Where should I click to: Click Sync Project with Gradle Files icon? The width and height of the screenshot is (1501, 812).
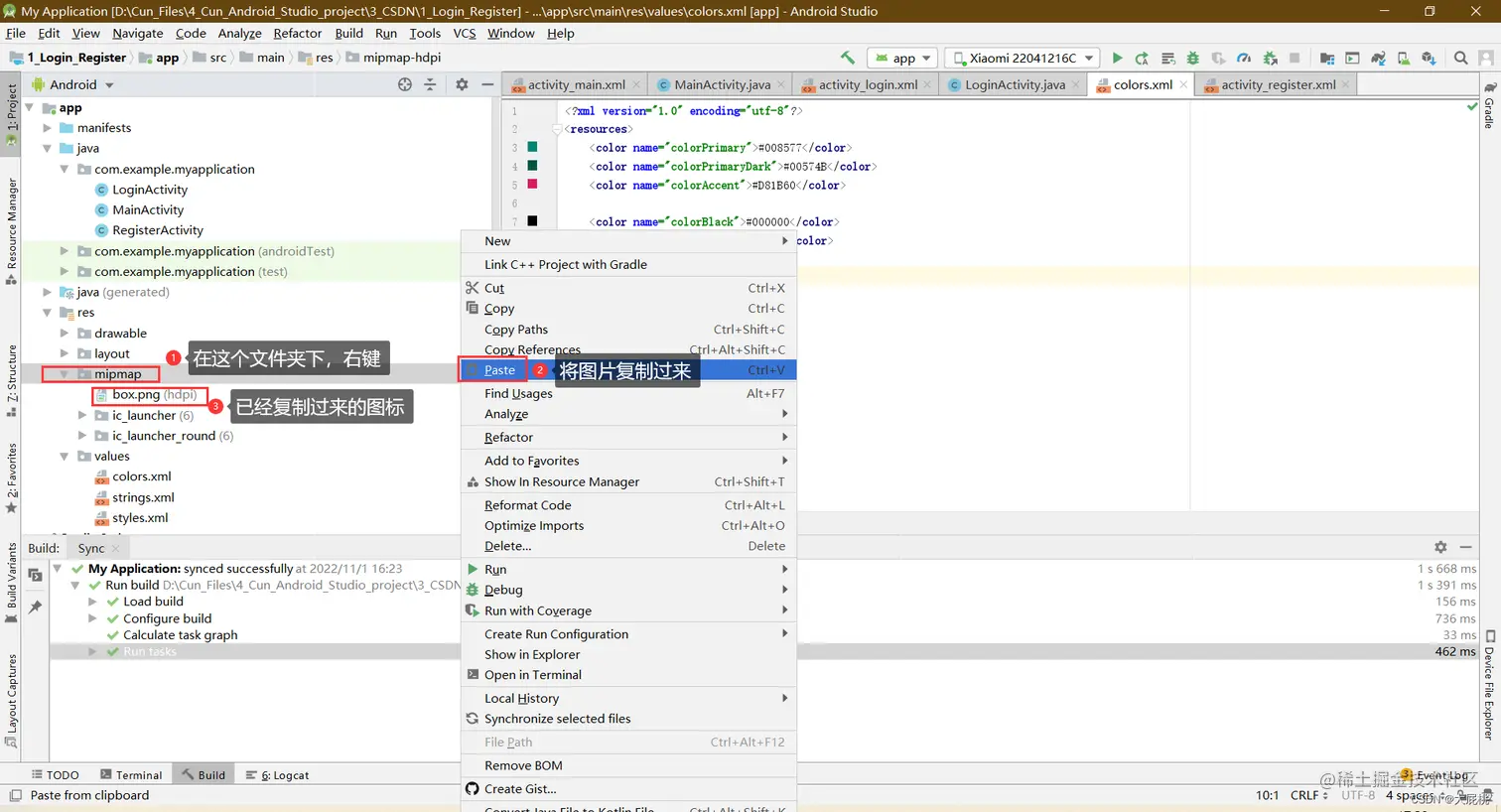tap(1379, 58)
